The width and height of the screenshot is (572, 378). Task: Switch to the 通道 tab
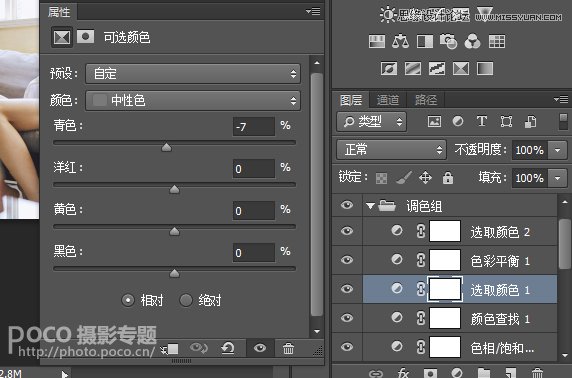pyautogui.click(x=388, y=100)
